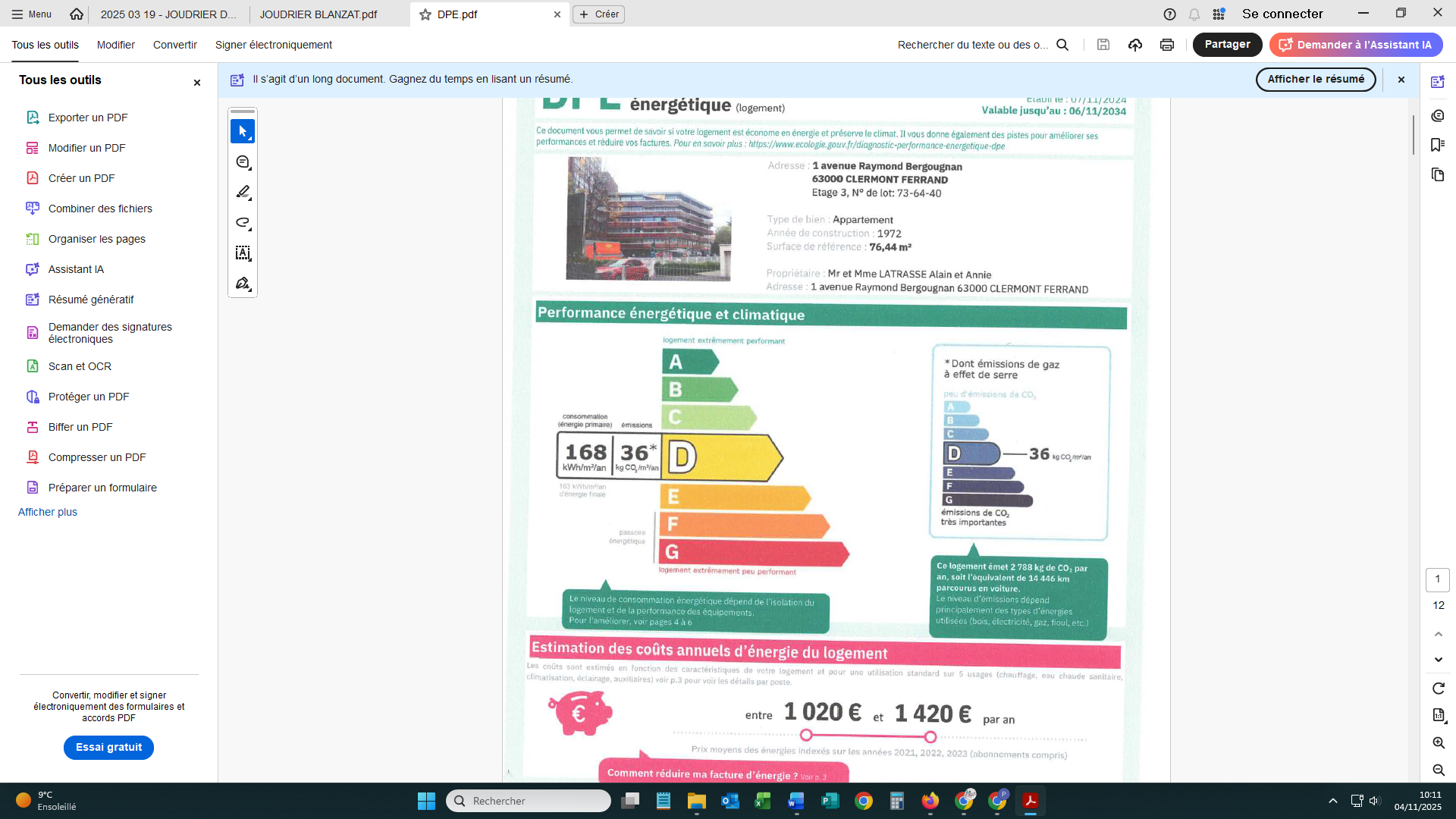Select the freehand draw lasso tool
The width and height of the screenshot is (1456, 819).
click(x=243, y=222)
